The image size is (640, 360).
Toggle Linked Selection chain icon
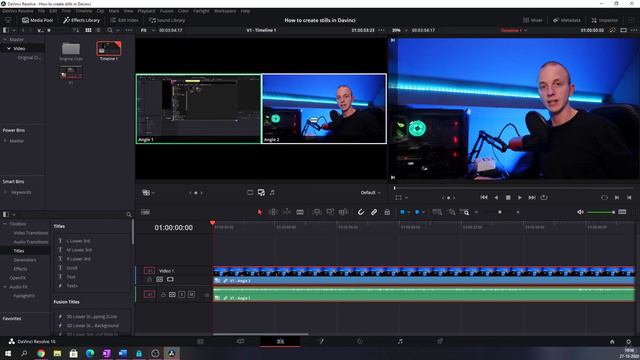[x=374, y=212]
